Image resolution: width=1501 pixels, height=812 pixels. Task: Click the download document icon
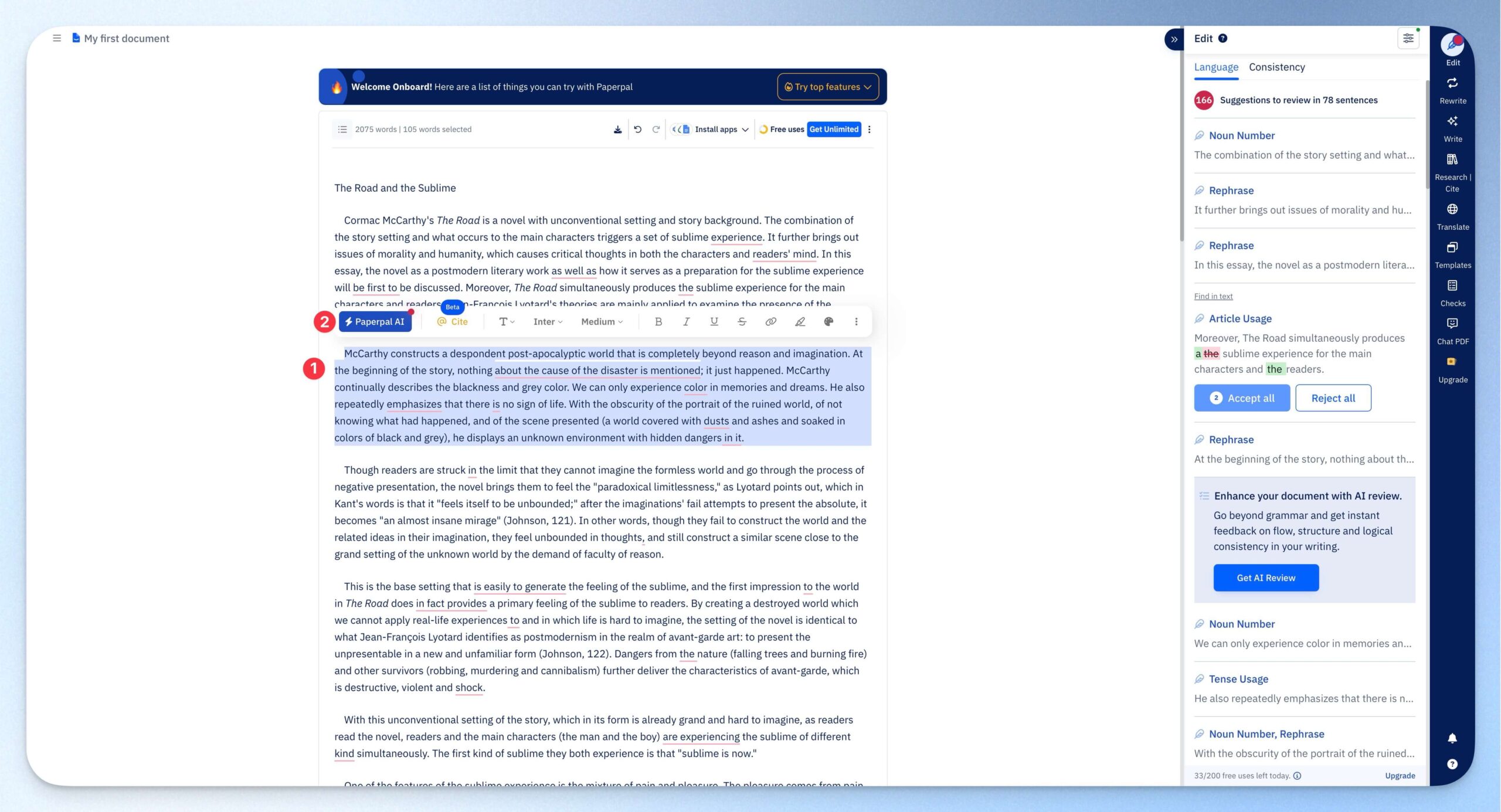[617, 130]
